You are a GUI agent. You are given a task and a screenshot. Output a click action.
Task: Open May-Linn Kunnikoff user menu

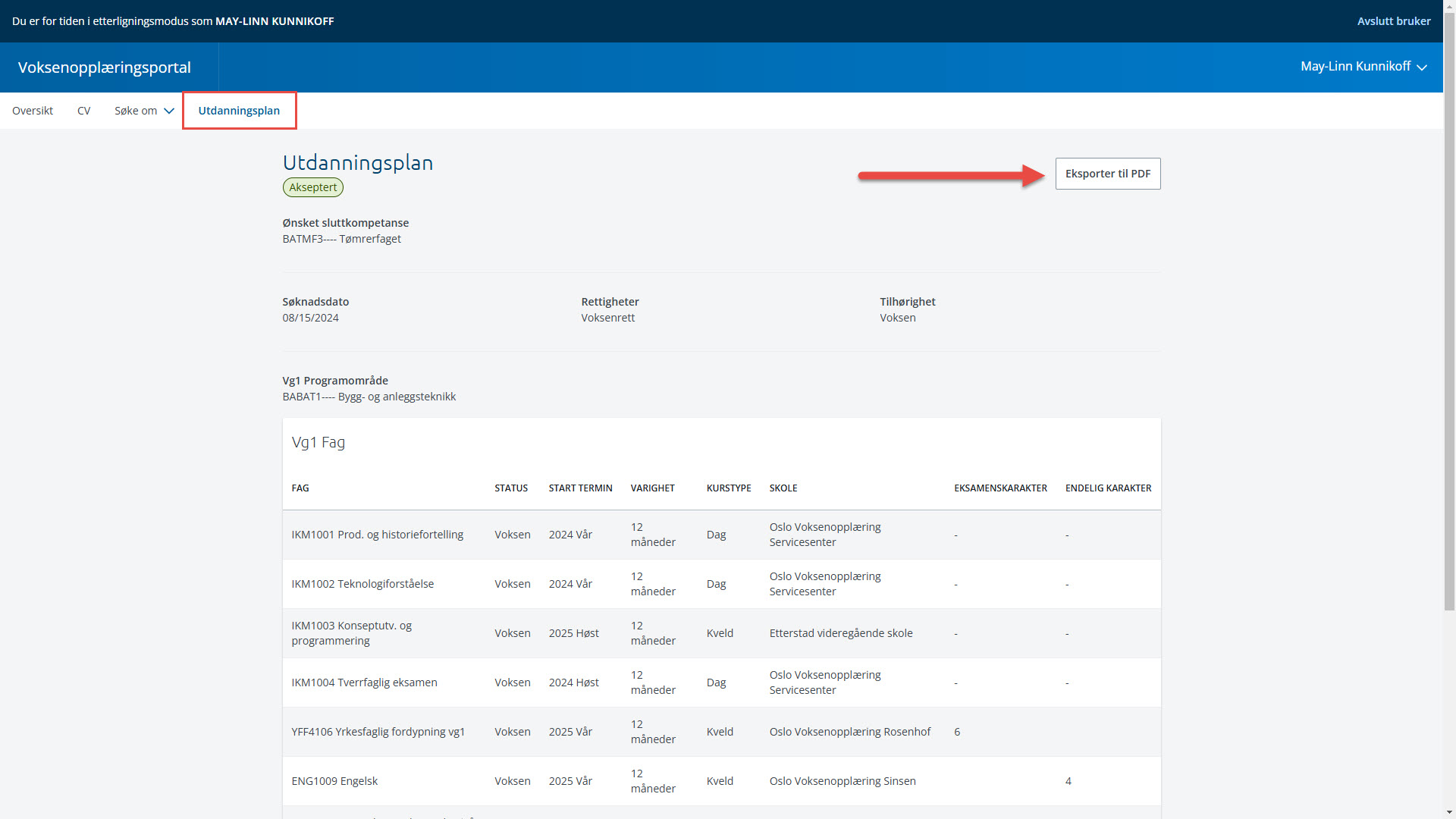(1355, 67)
